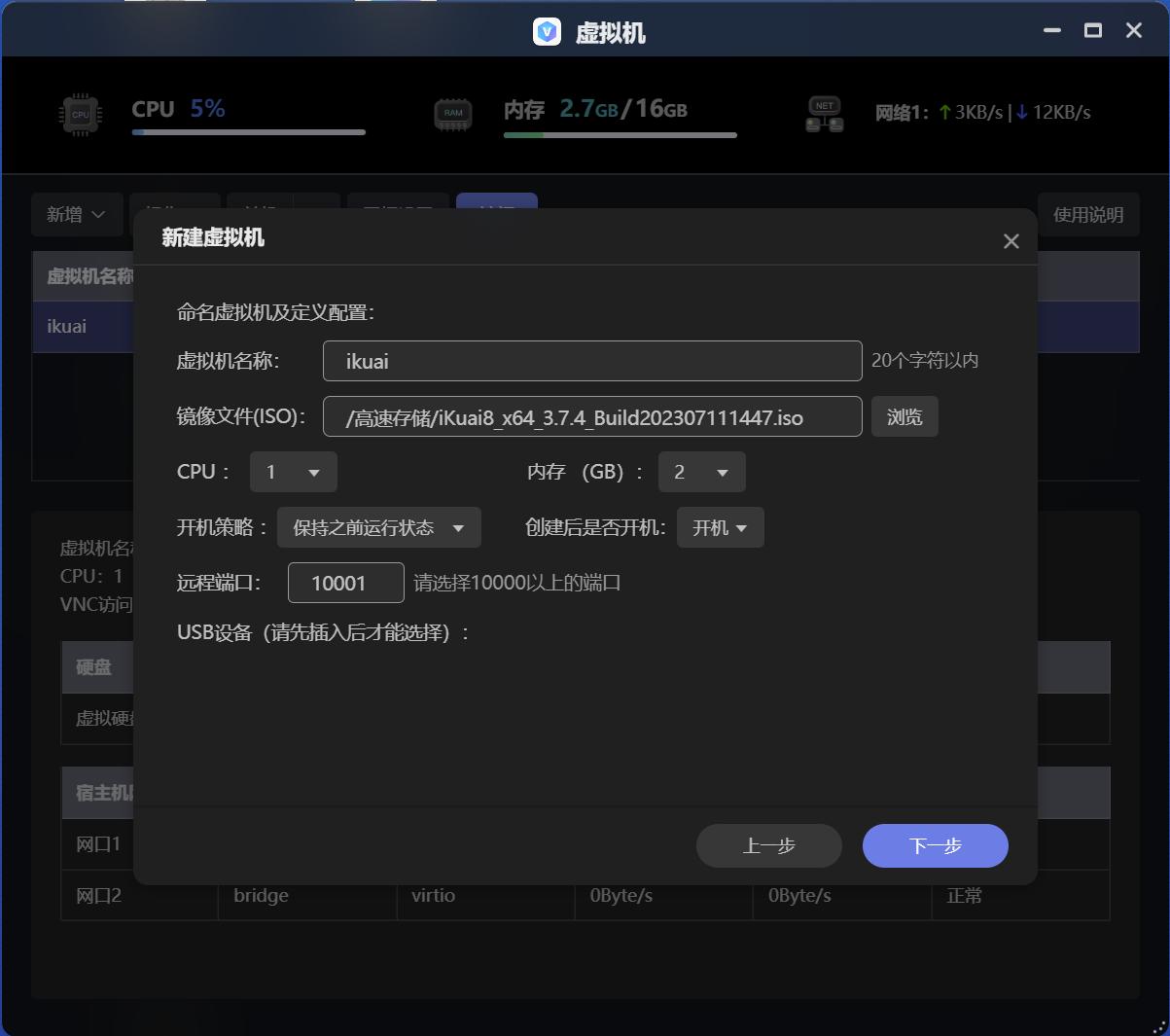Click the 虚拟机名称 input containing ikuai

[x=591, y=360]
